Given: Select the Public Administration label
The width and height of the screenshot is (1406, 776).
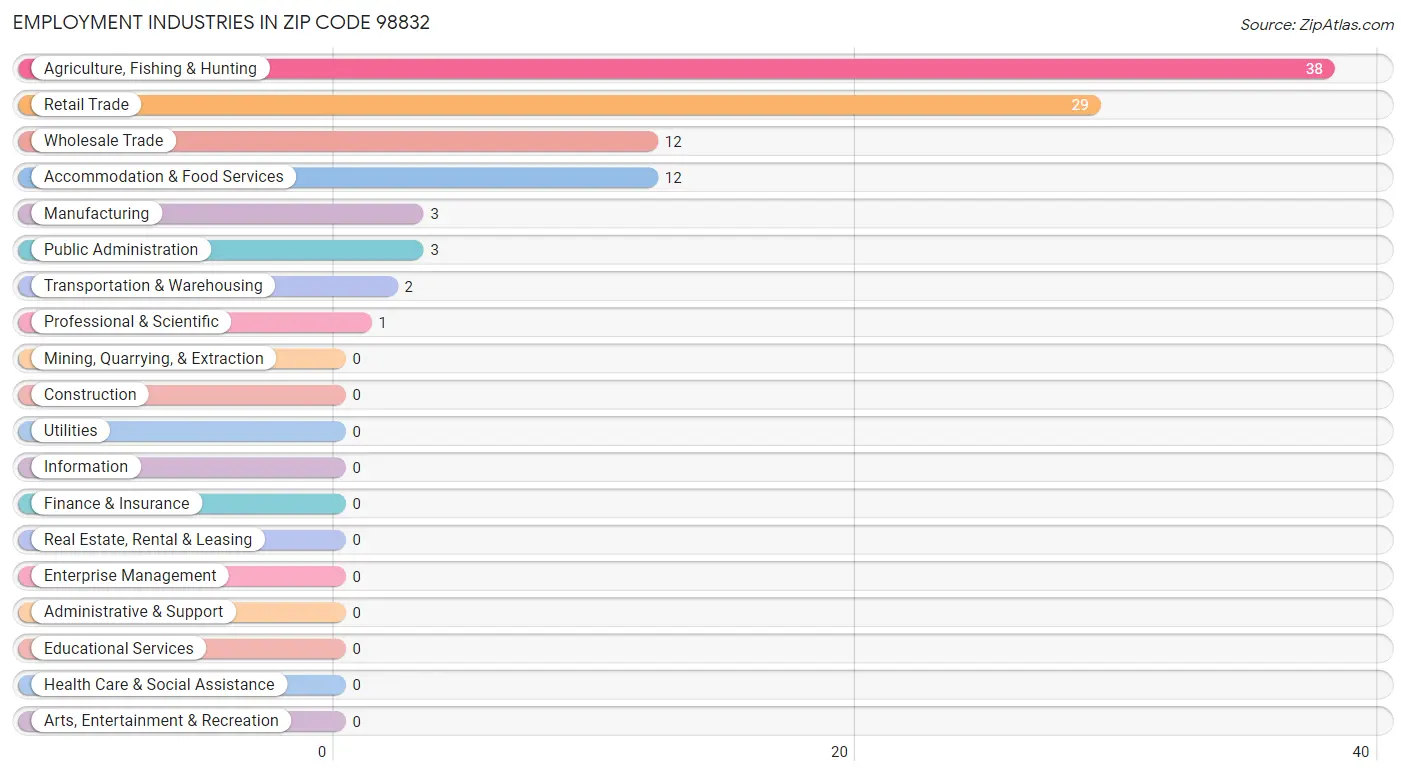Looking at the screenshot, I should coord(121,249).
